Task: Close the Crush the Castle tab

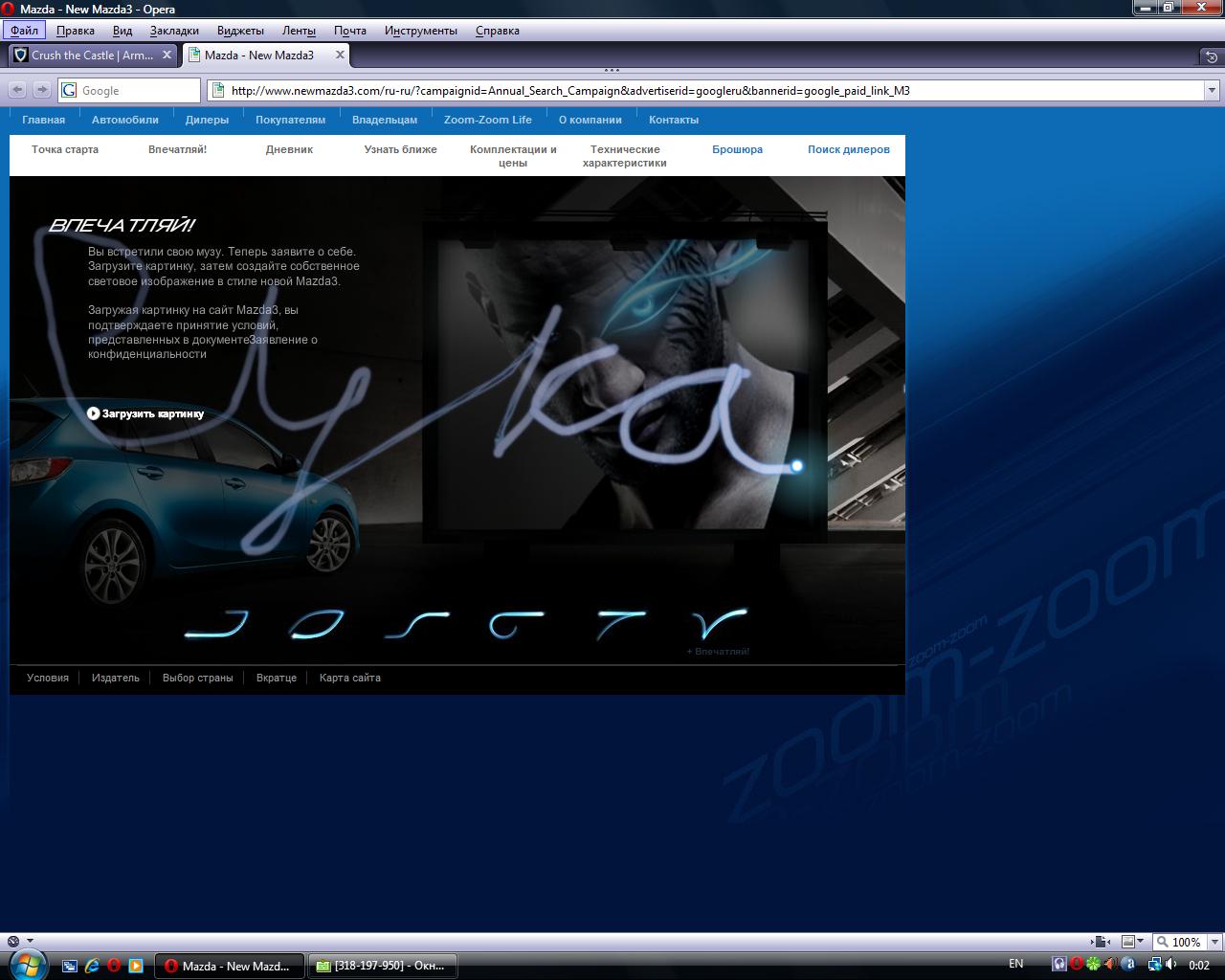Action: coord(167,56)
